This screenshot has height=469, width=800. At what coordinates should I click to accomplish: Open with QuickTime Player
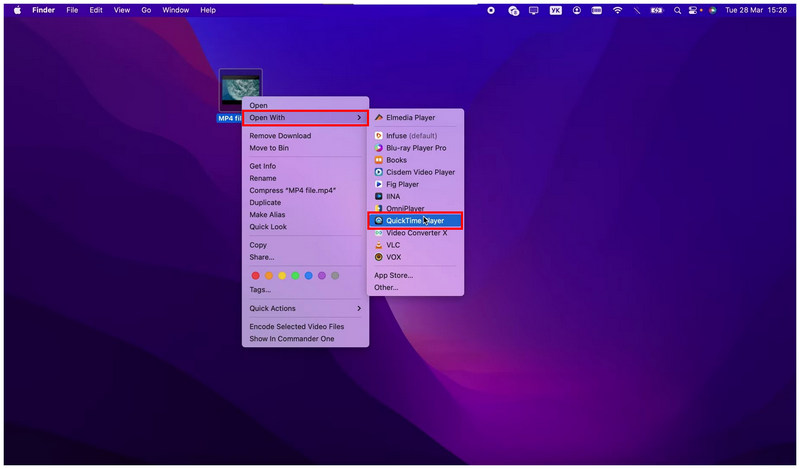tap(415, 220)
